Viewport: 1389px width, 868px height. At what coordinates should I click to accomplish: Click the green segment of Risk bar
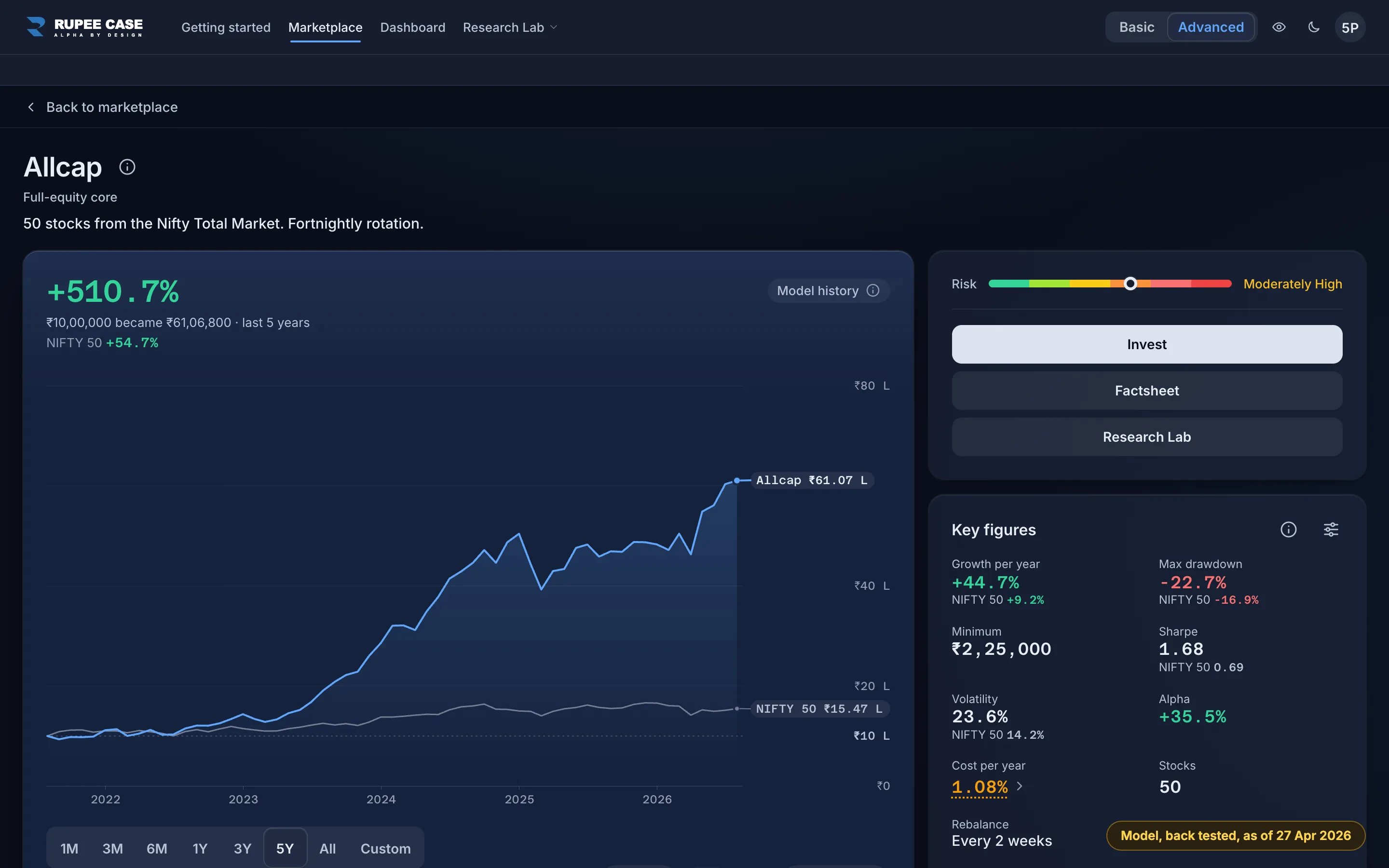click(1009, 284)
